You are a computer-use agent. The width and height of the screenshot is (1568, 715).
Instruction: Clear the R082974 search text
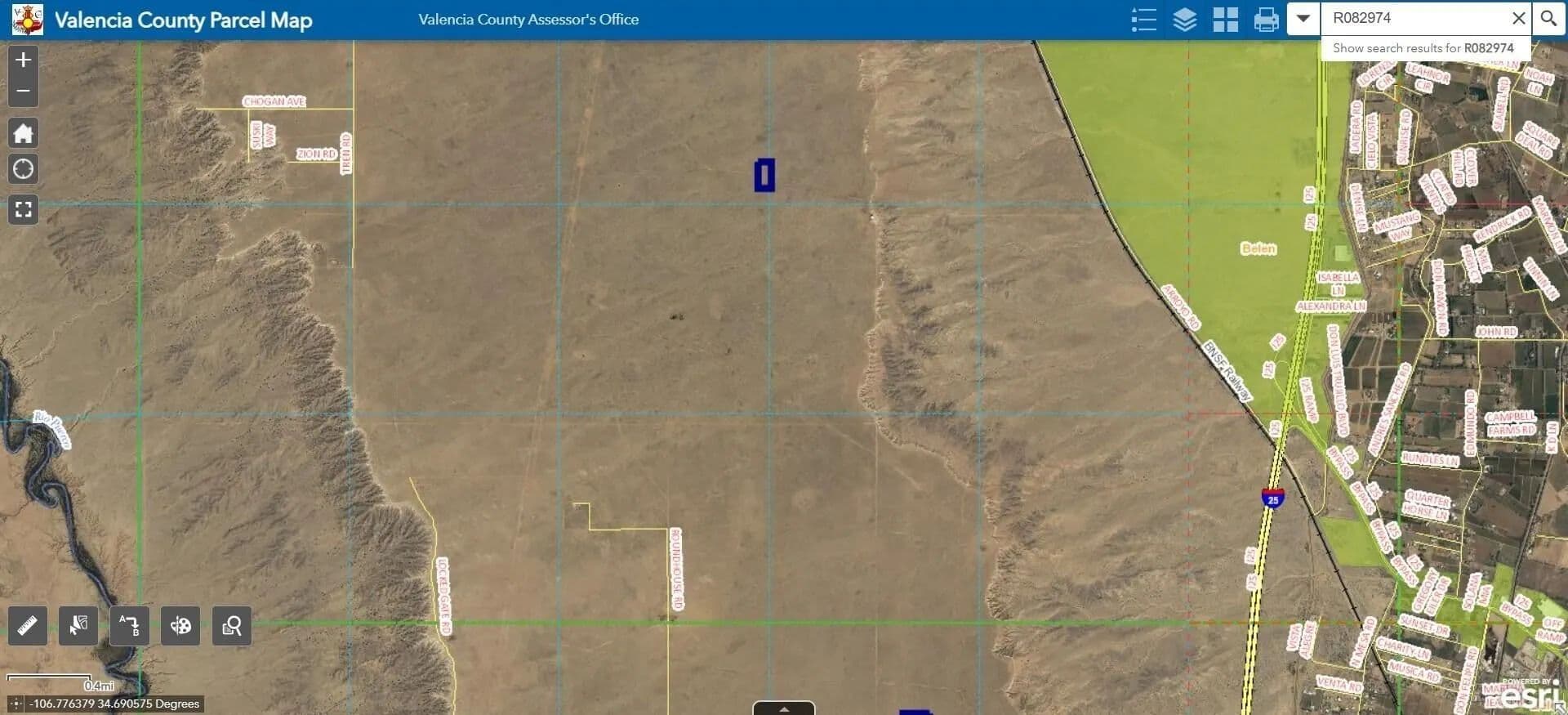point(1519,18)
